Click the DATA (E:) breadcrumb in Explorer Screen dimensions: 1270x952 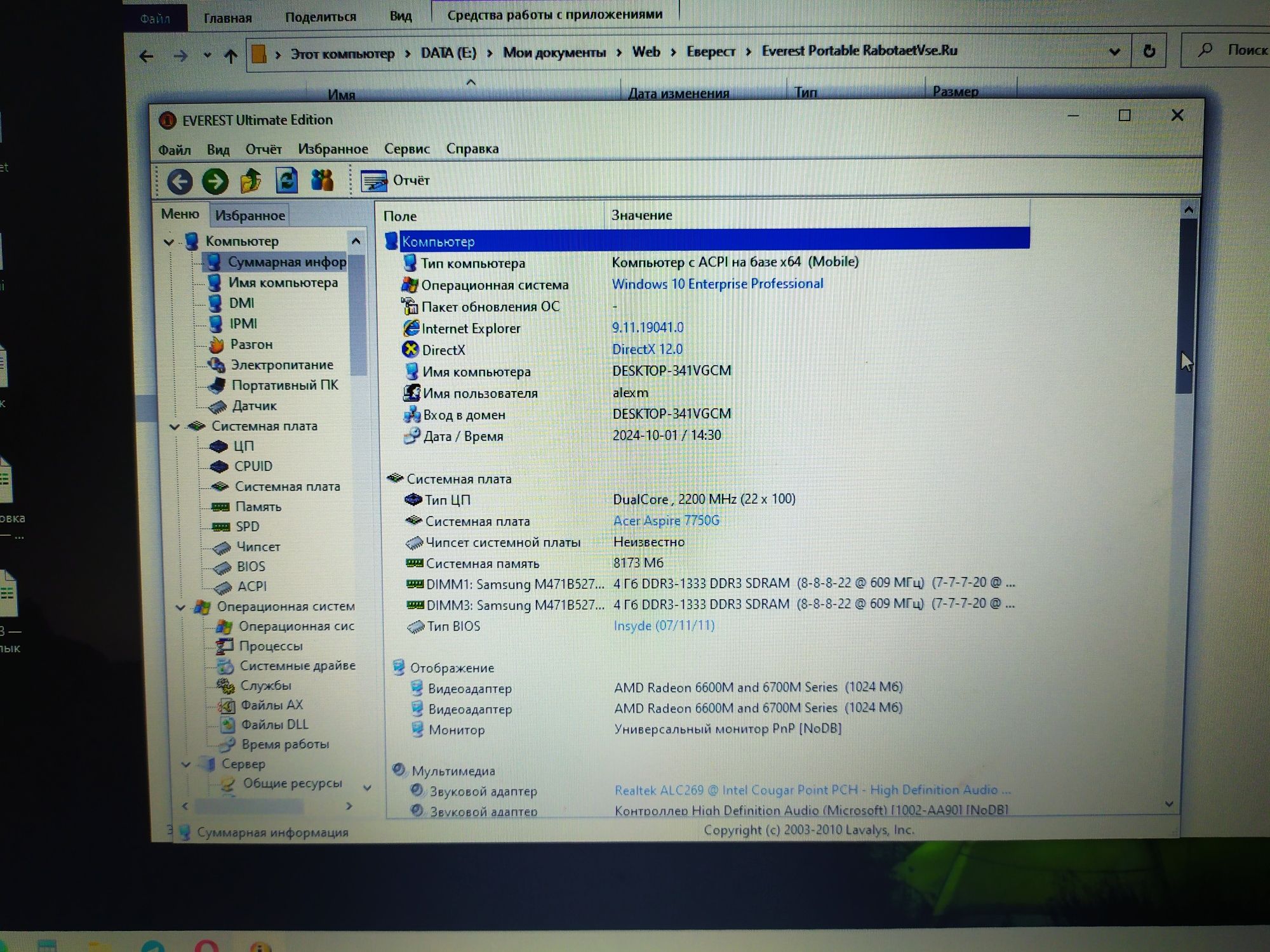[x=448, y=53]
